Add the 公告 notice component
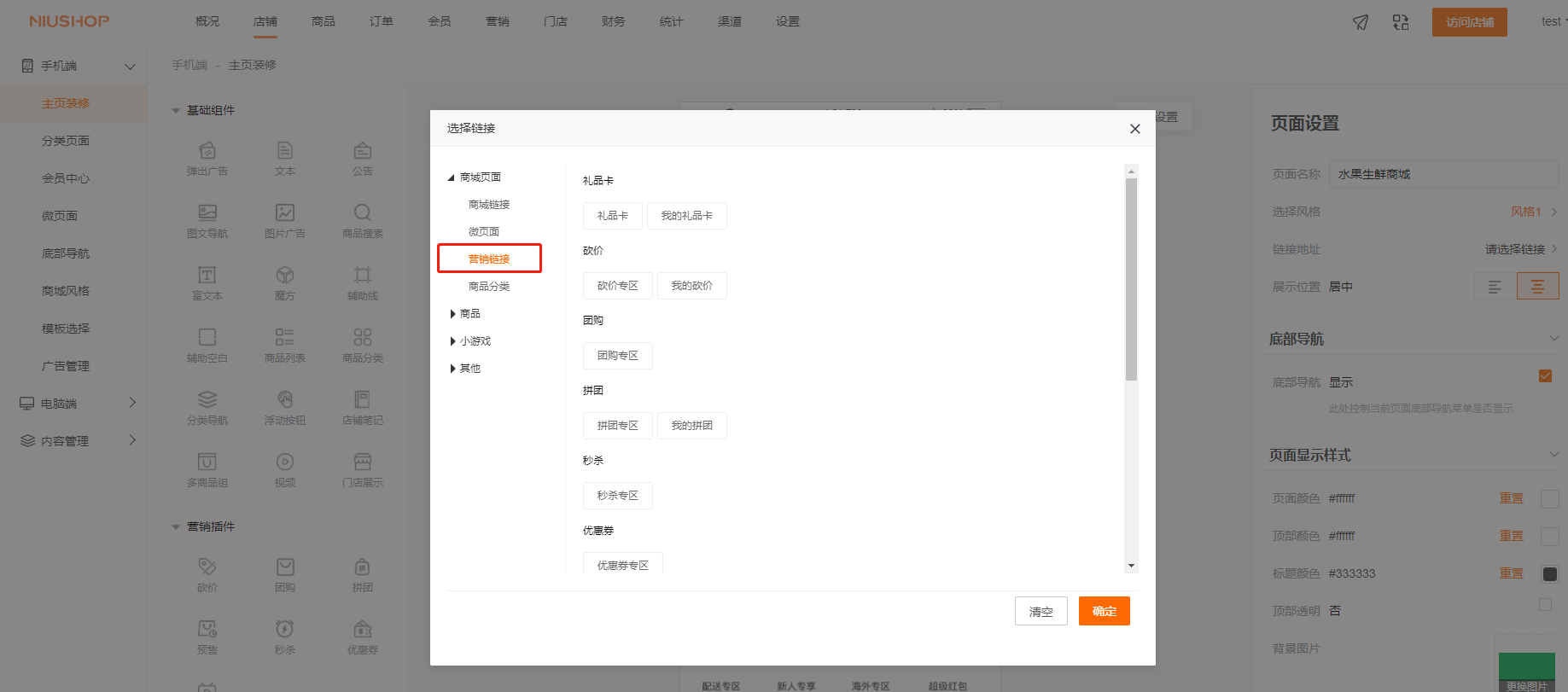 [363, 159]
